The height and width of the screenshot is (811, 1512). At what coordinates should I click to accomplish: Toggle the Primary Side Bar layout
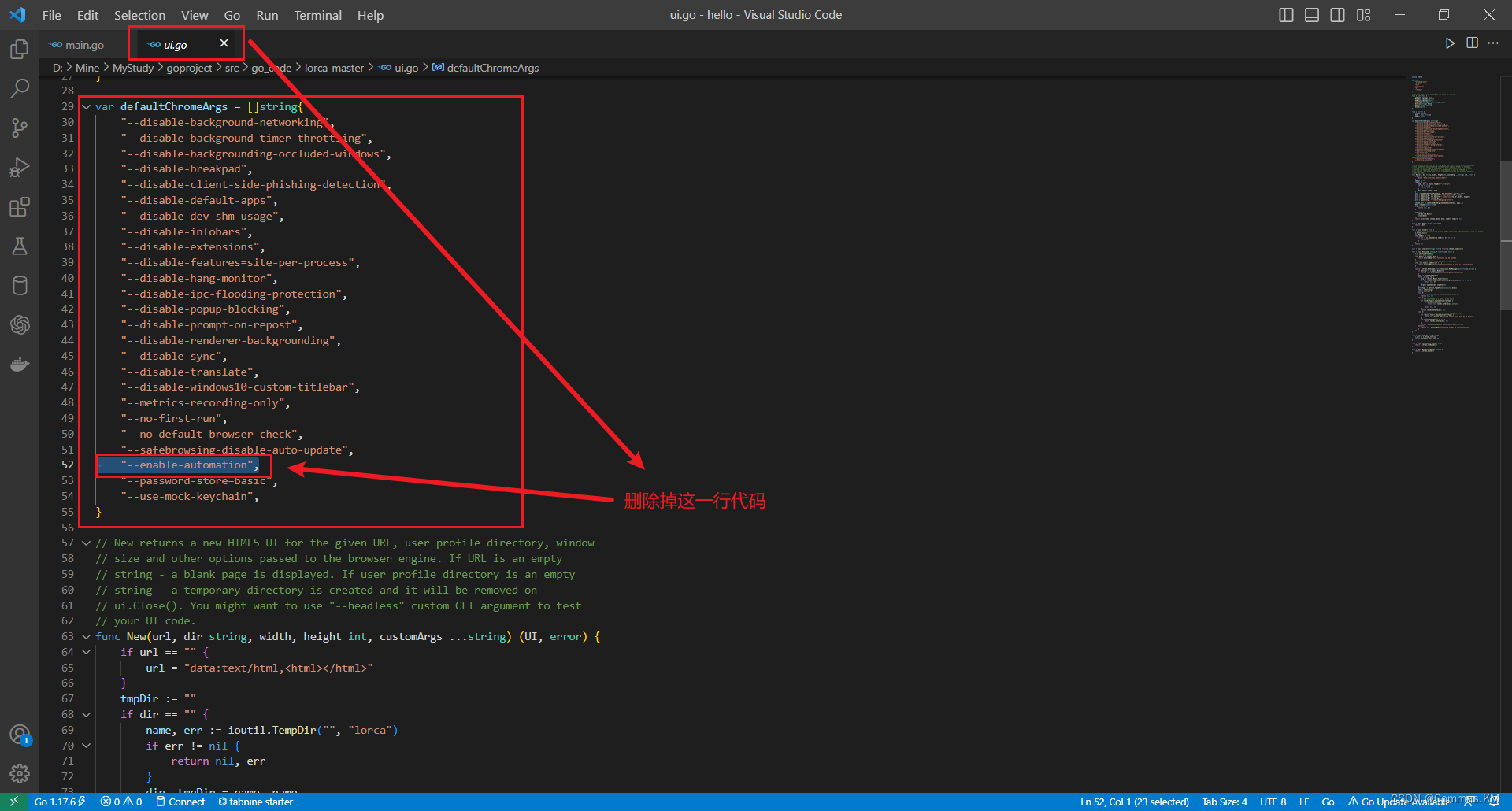(x=1286, y=15)
